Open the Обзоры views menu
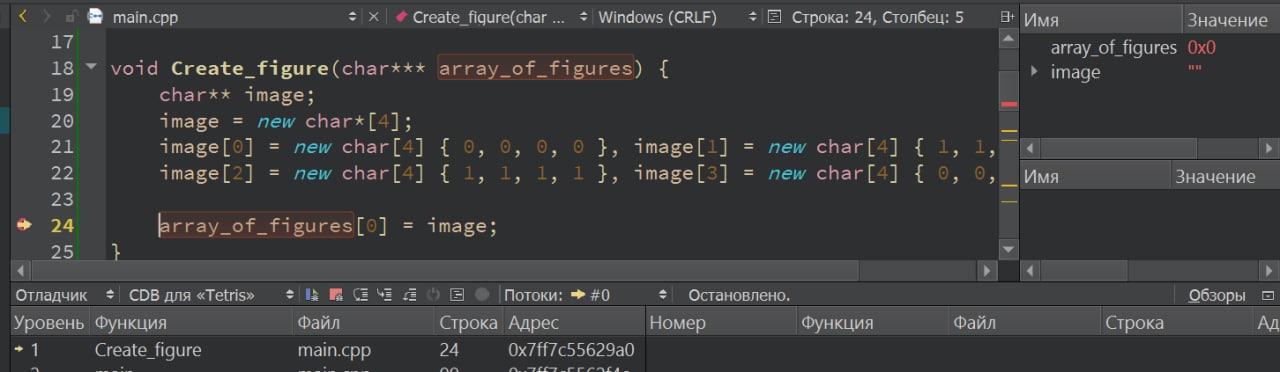1280x372 pixels. [x=1216, y=295]
